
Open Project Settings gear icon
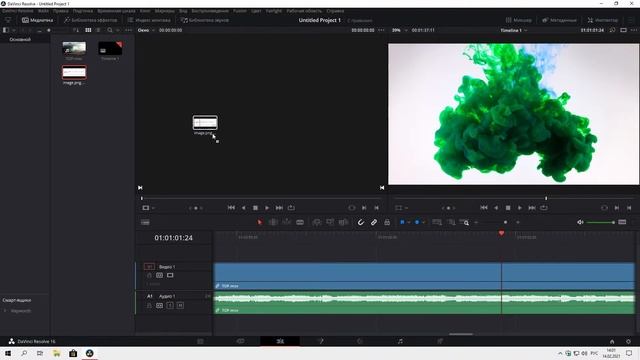pos(629,341)
